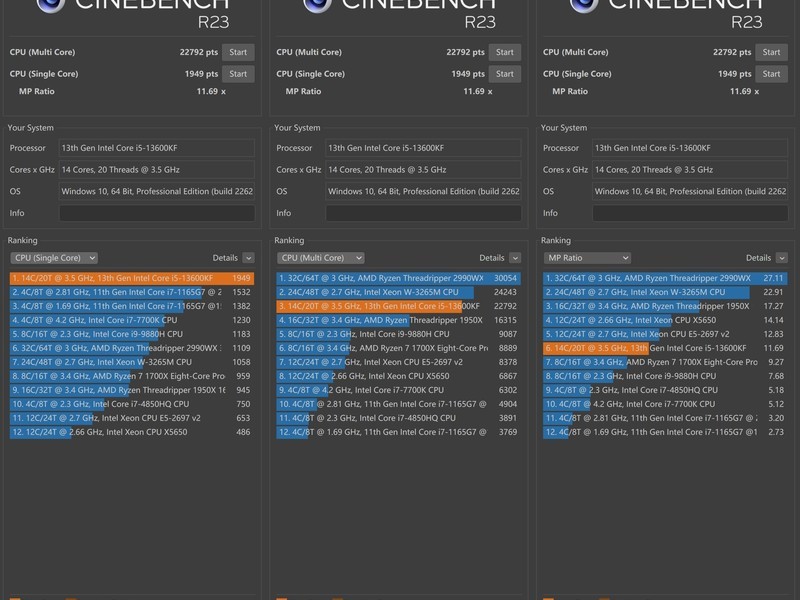Click Processor field in Single Core ranking window
This screenshot has height=600, width=800.
157,148
